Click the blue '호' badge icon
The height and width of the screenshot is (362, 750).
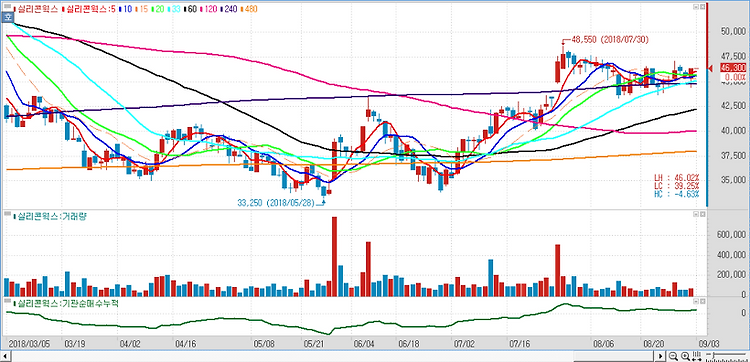tap(7, 16)
